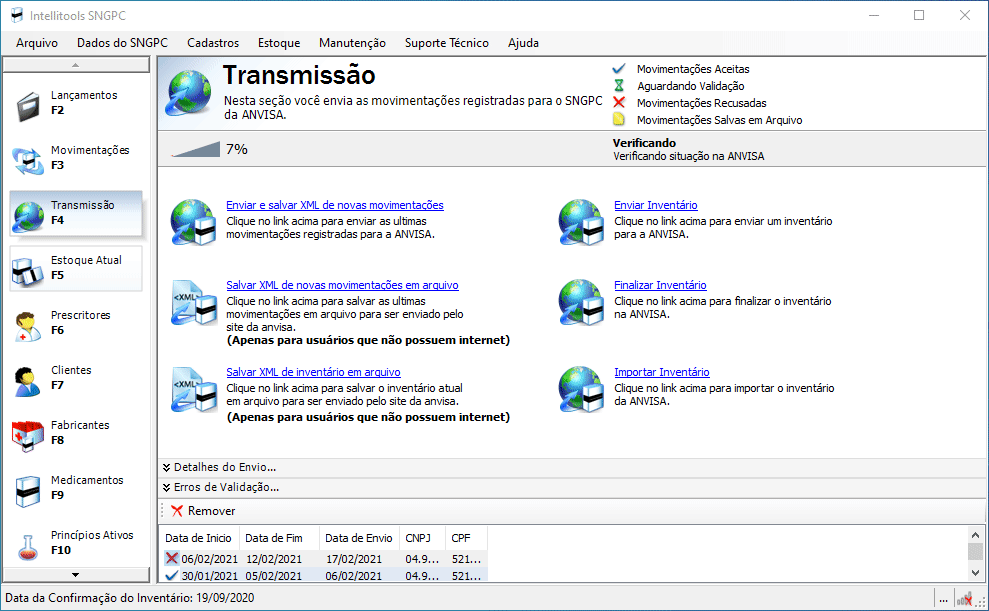Click globe icon beside Importar Inventário
Screen dimensions: 989x611
581,389
